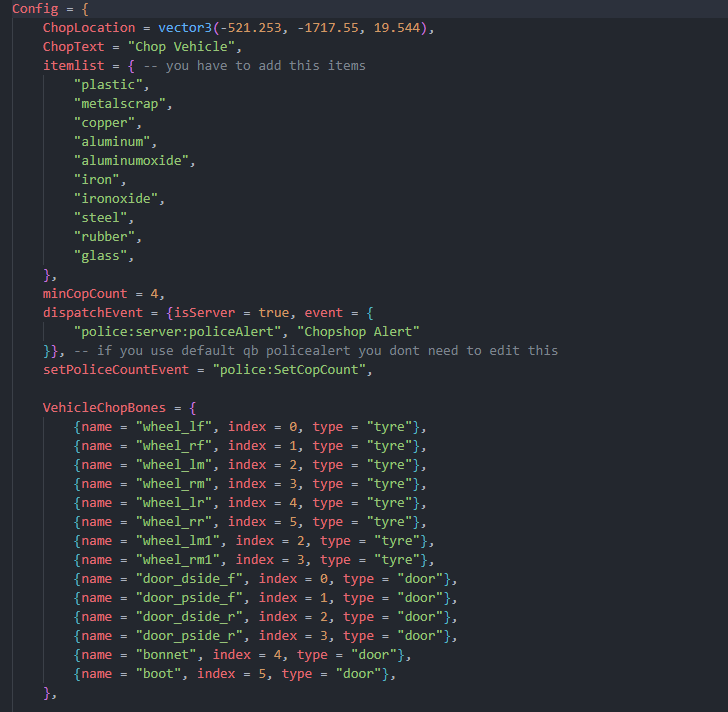Image resolution: width=728 pixels, height=712 pixels.
Task: Click the "aluminum" item string
Action: click(112, 142)
